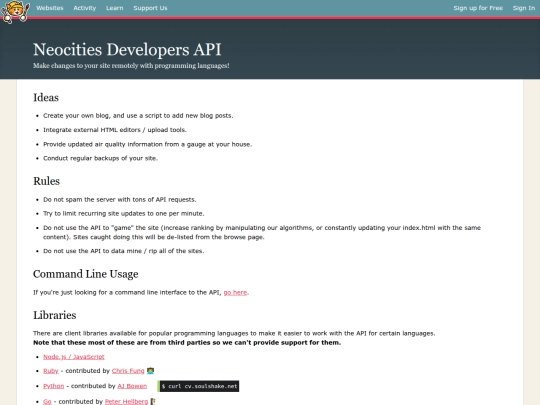
Task: Click the 'Ideas' section heading
Action: 46,97
